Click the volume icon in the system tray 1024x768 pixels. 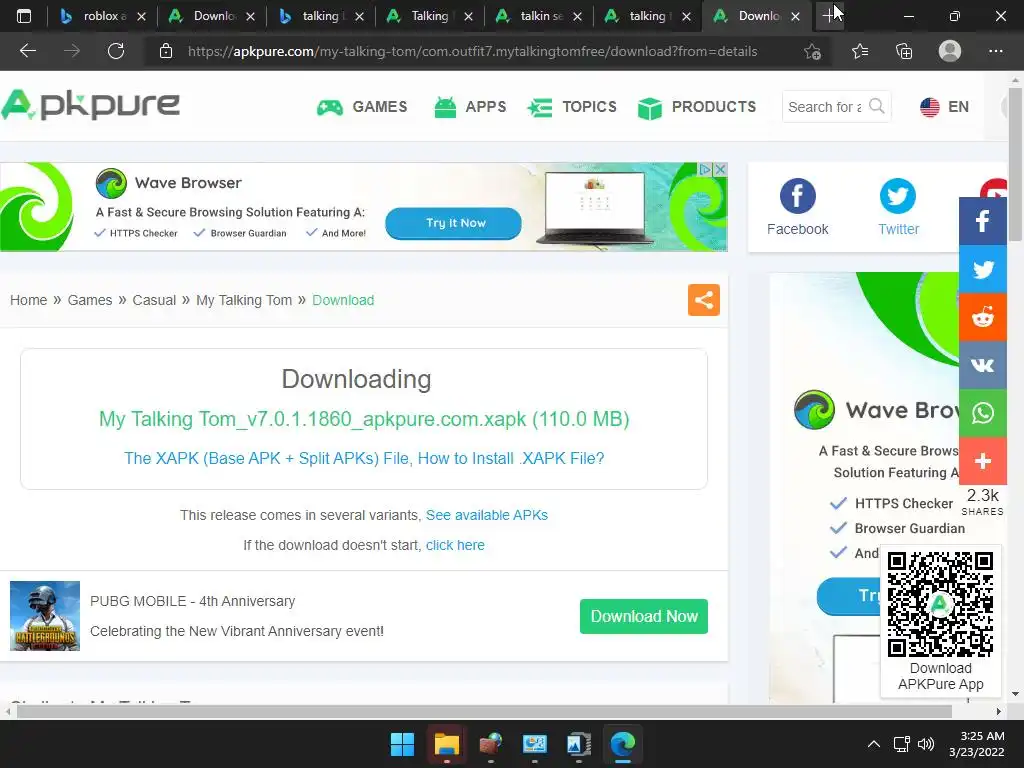[925, 744]
